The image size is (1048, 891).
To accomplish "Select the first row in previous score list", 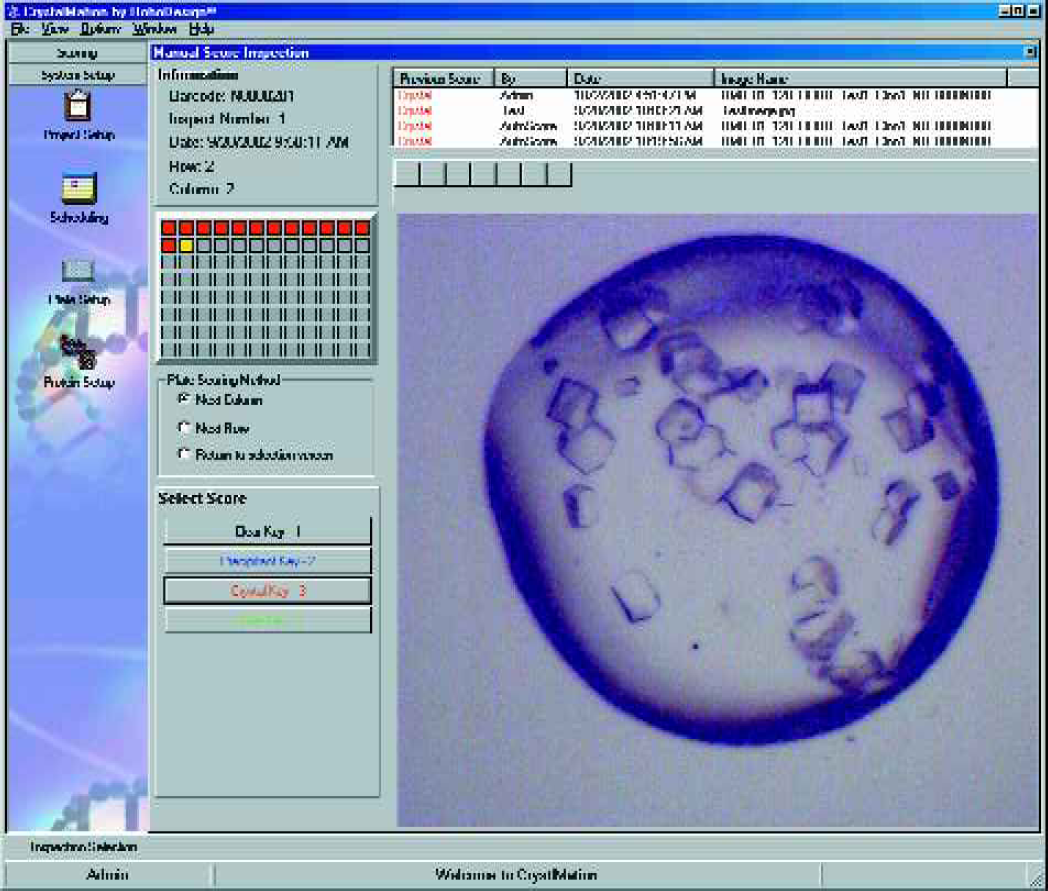I will pyautogui.click(x=715, y=96).
